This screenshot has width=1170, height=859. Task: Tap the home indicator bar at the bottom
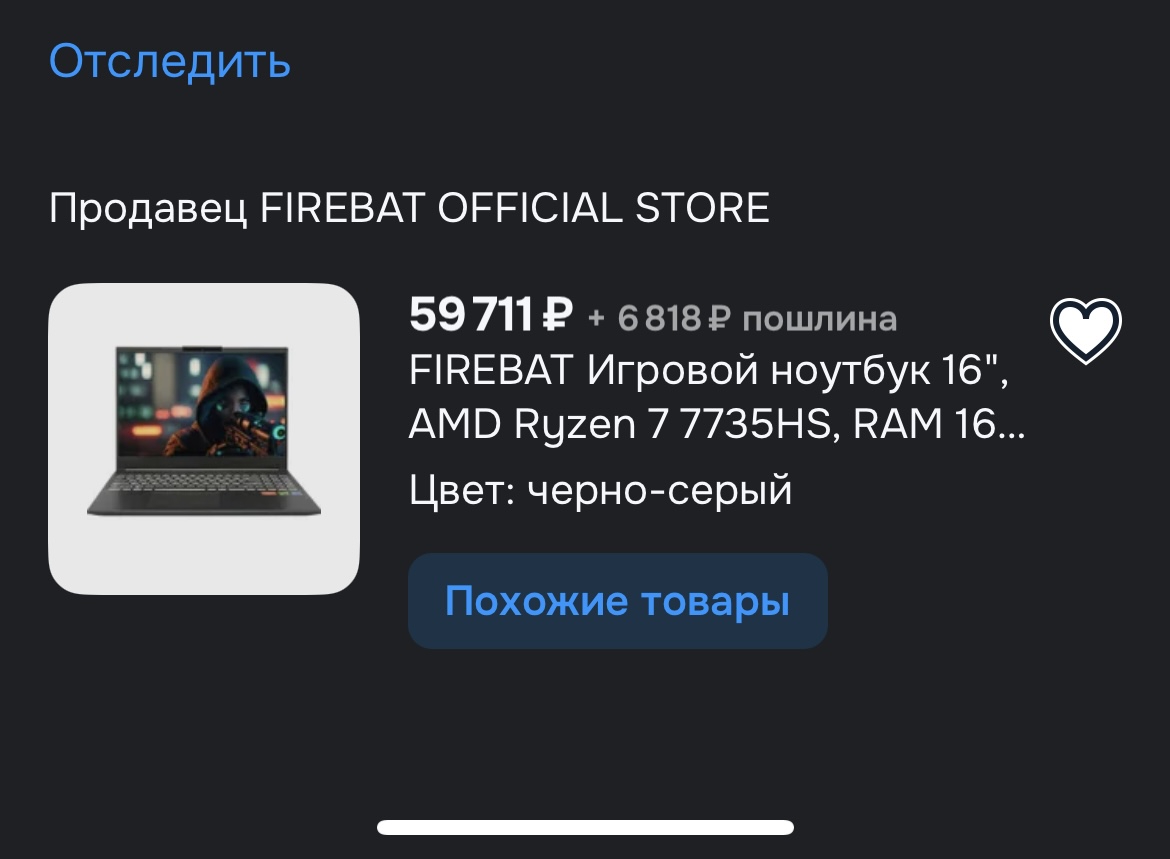pyautogui.click(x=585, y=827)
